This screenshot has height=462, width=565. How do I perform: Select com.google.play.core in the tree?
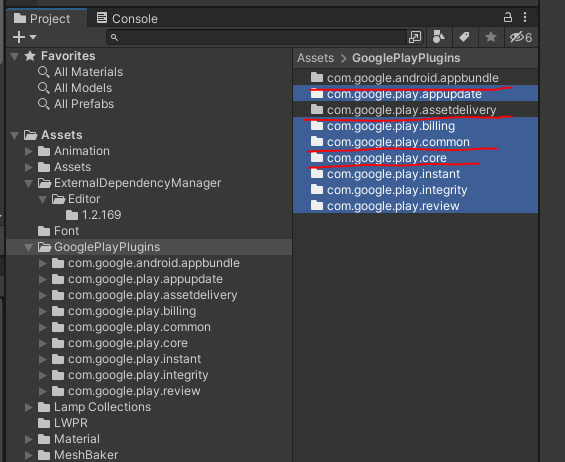pyautogui.click(x=120, y=343)
